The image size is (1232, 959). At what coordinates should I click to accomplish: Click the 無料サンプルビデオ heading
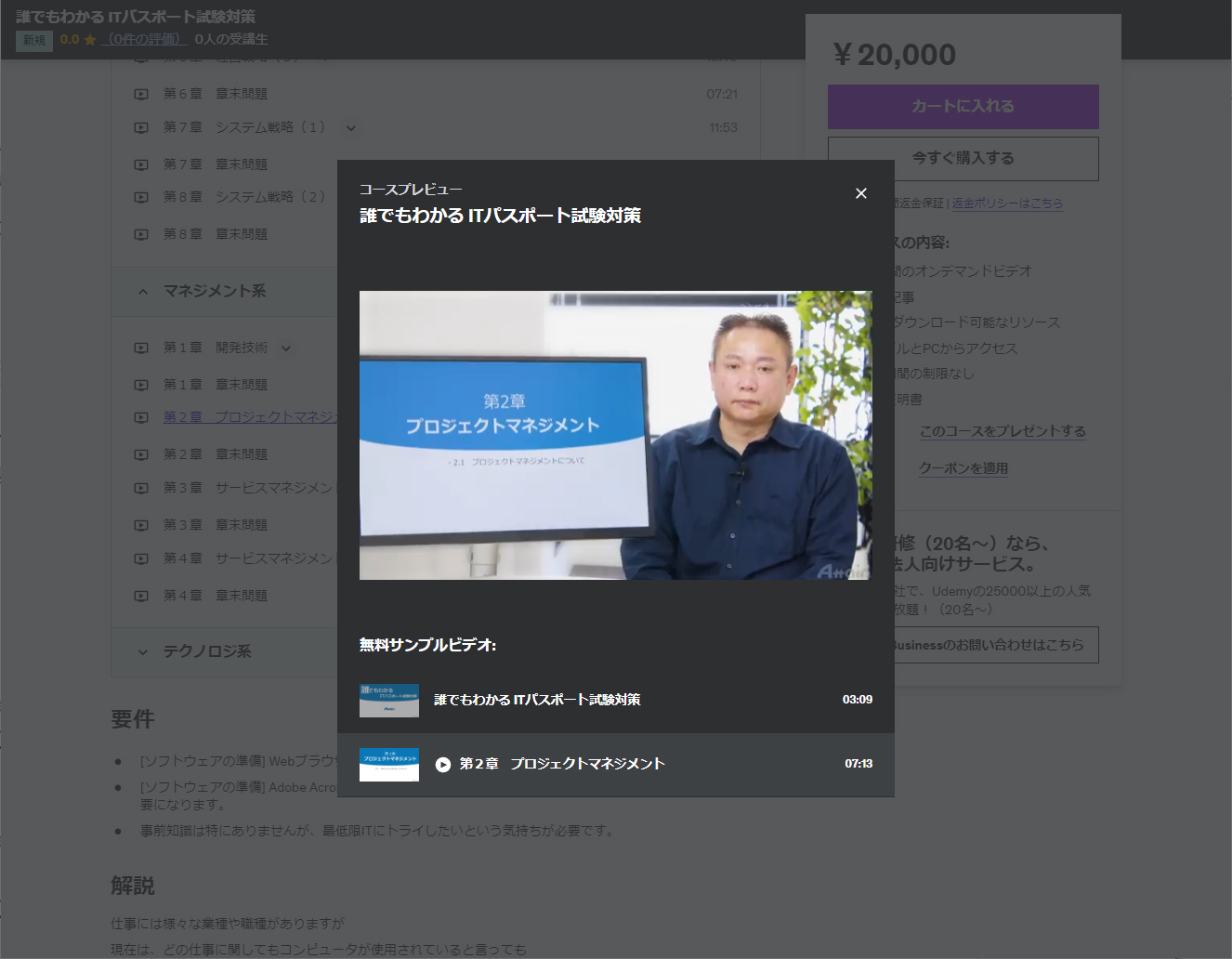coord(428,645)
